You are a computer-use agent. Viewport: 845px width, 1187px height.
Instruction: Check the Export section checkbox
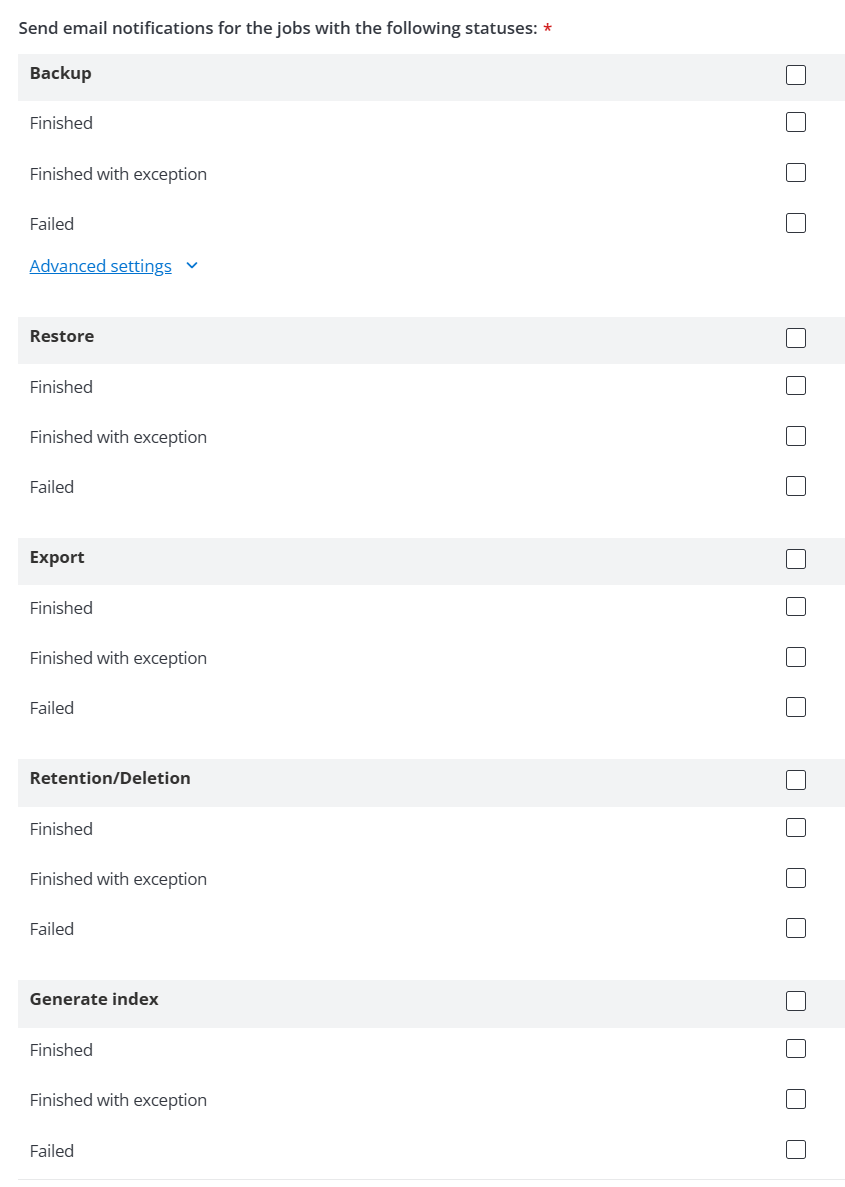coord(795,559)
